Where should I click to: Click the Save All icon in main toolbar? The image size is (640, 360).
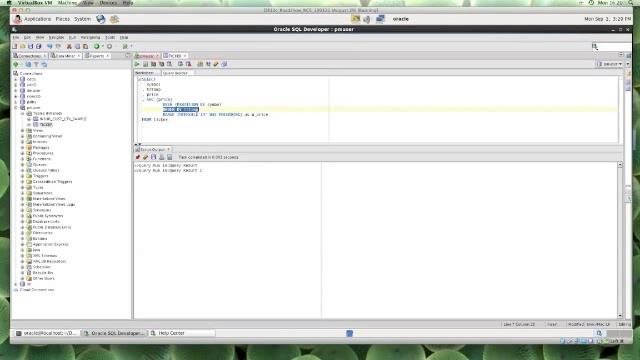(x=39, y=47)
